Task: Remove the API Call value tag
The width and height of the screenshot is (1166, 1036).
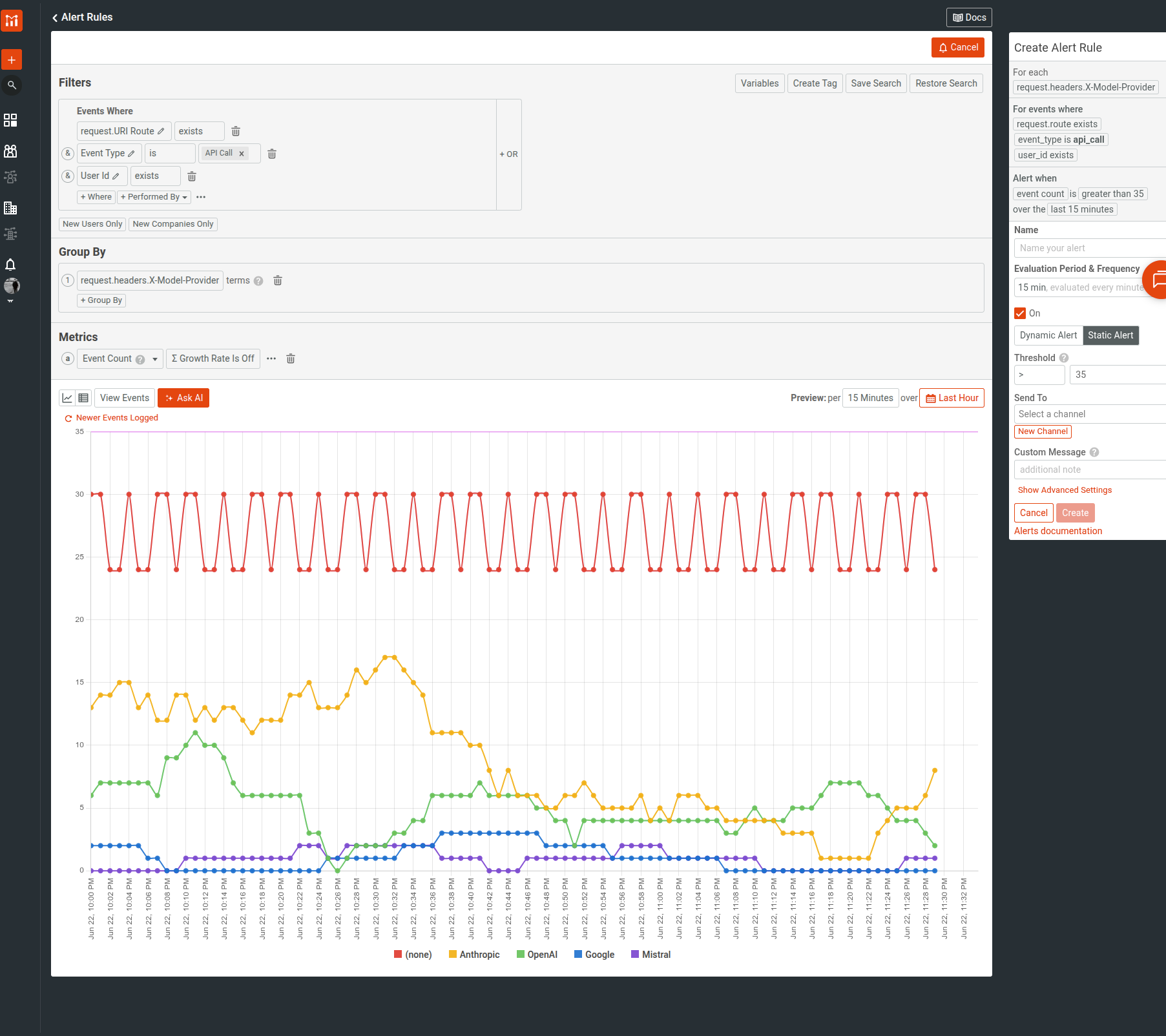Action: coord(242,154)
